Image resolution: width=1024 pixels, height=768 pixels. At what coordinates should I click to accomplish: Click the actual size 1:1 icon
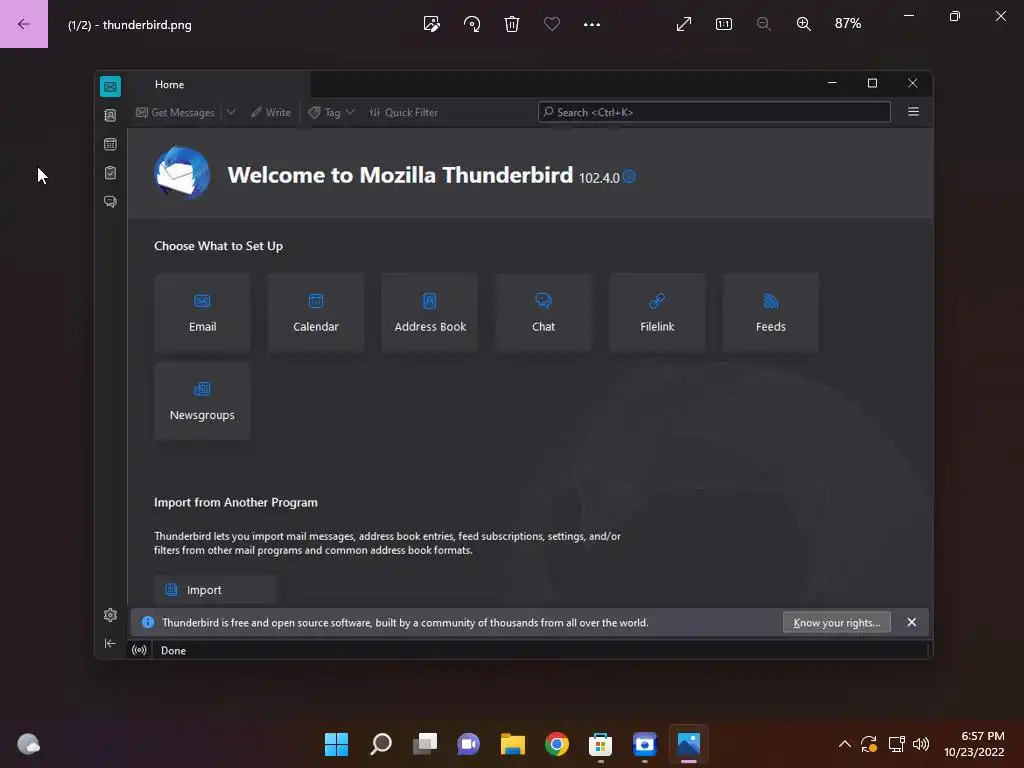724,24
